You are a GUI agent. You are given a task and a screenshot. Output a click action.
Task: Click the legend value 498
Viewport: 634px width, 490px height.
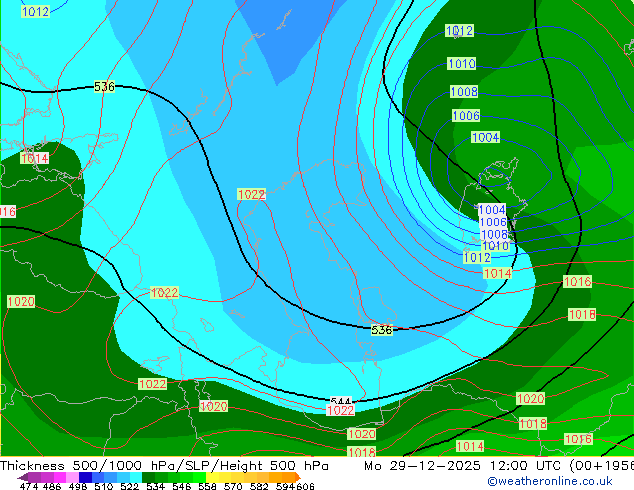pyautogui.click(x=78, y=486)
